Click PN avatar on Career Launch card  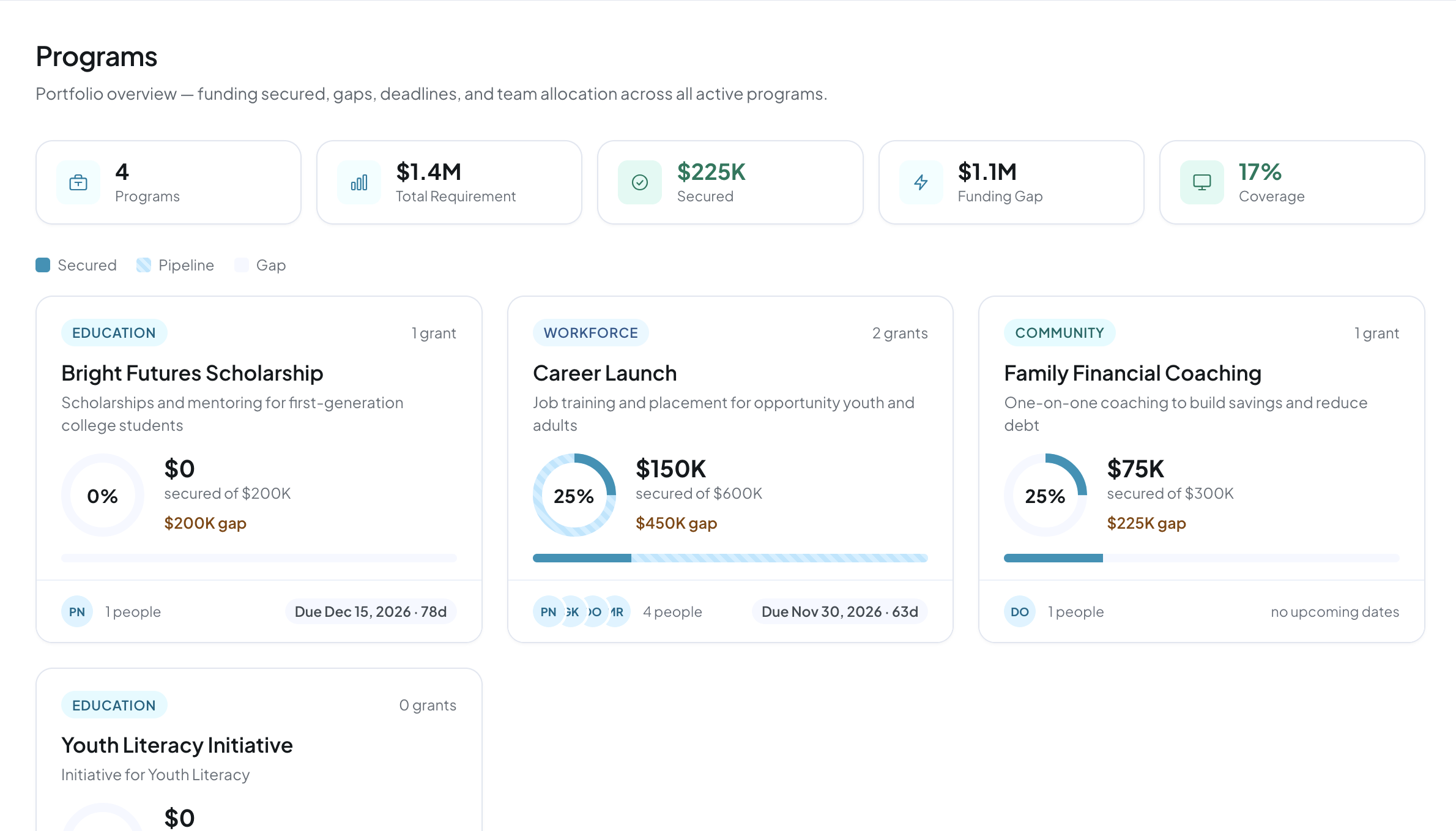point(548,611)
